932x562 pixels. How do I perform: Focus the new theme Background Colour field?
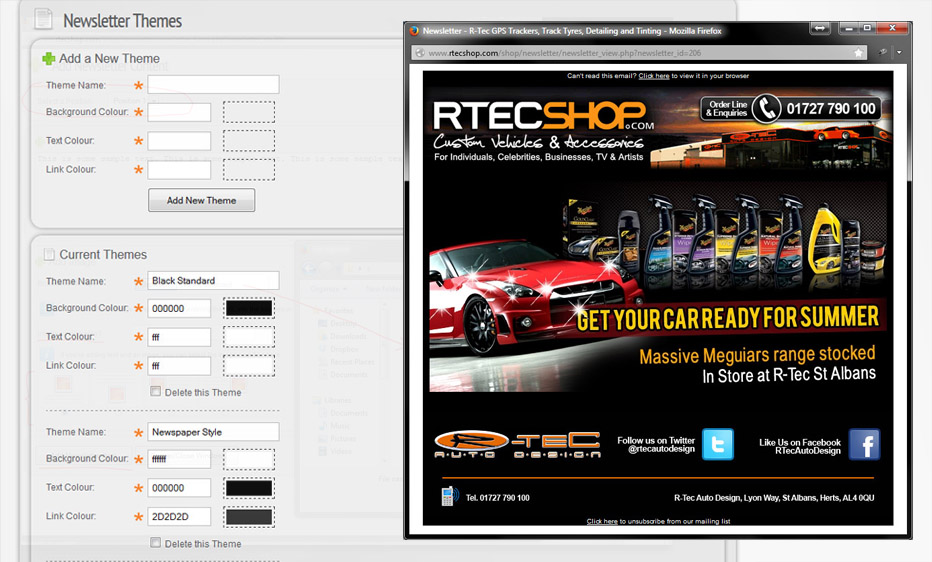click(x=179, y=112)
